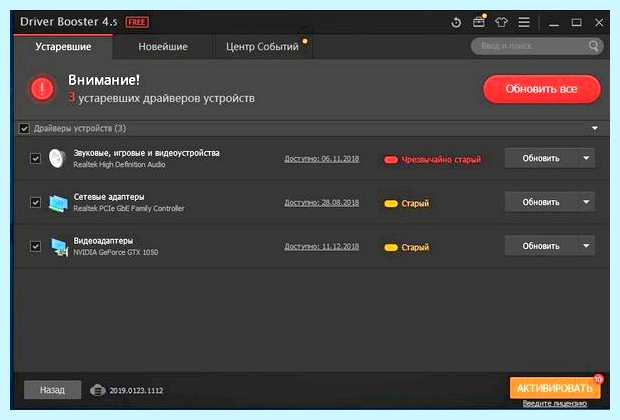Click the search magnifier icon
Viewport: 620px width, 420px height.
594,46
